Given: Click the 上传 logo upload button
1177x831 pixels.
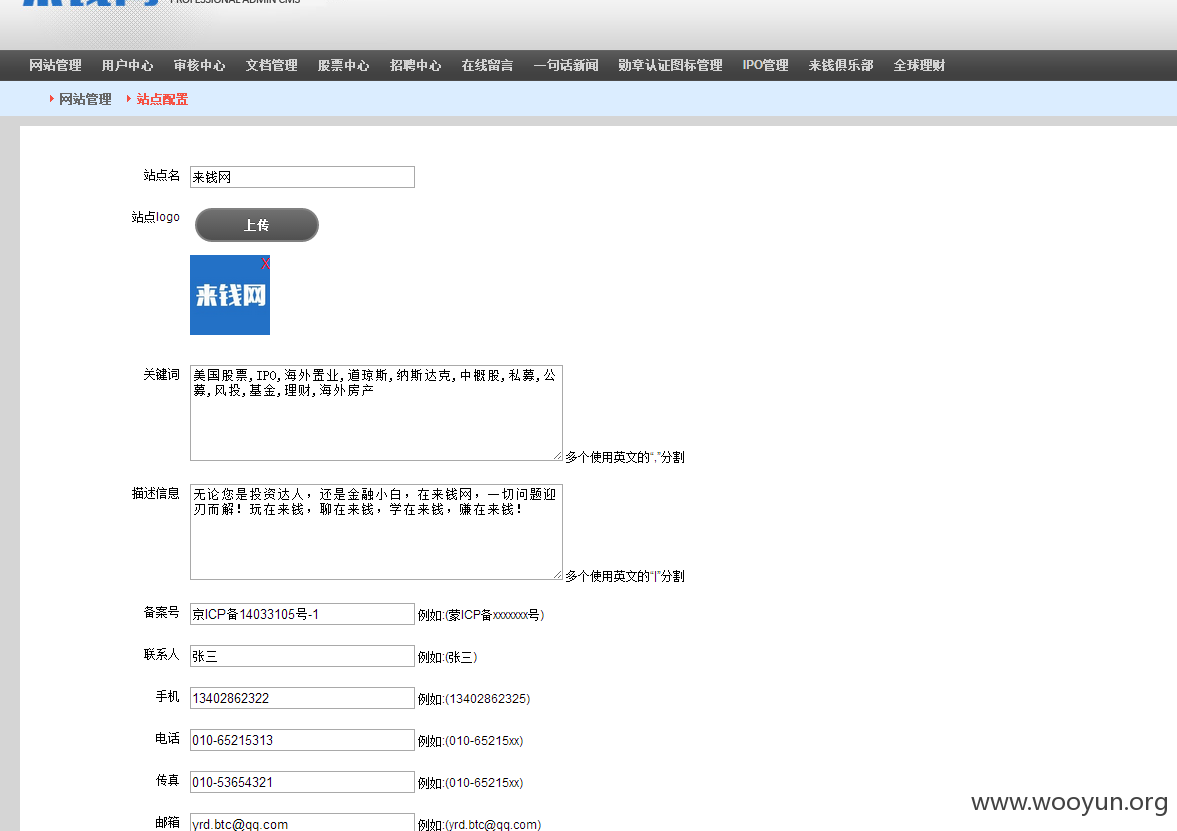Looking at the screenshot, I should pyautogui.click(x=257, y=225).
